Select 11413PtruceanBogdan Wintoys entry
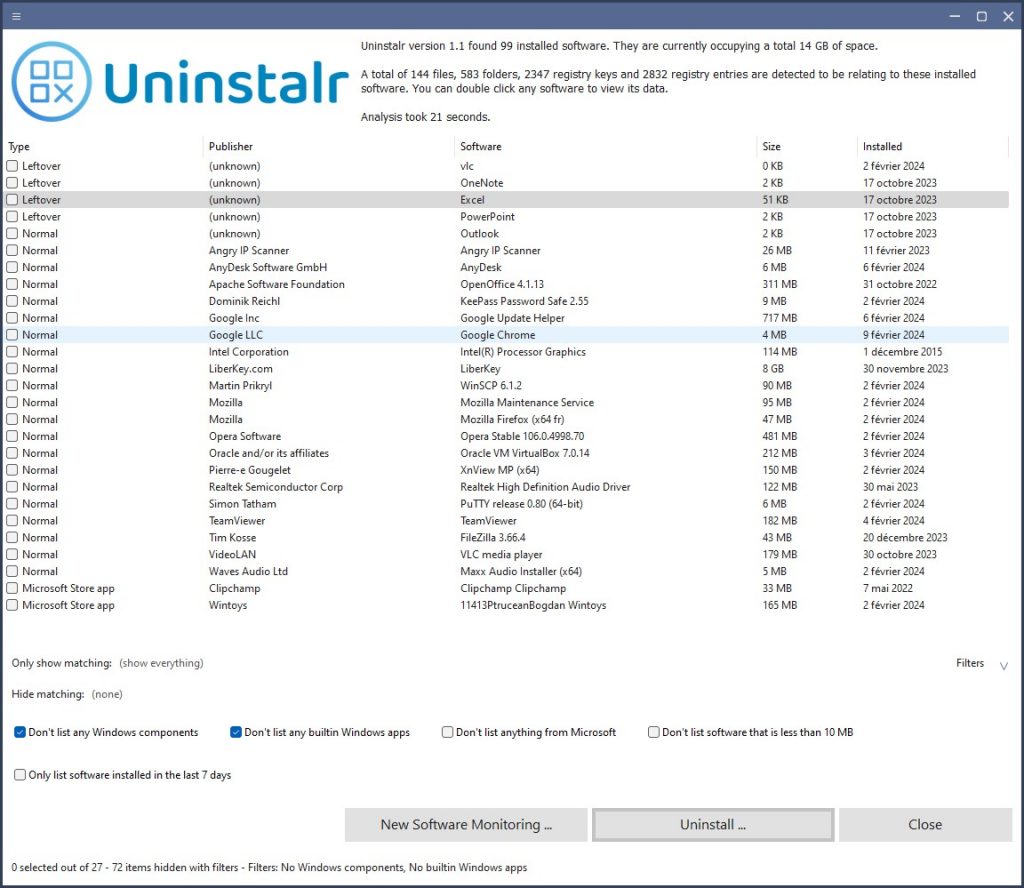The width and height of the screenshot is (1024, 888). click(507, 605)
